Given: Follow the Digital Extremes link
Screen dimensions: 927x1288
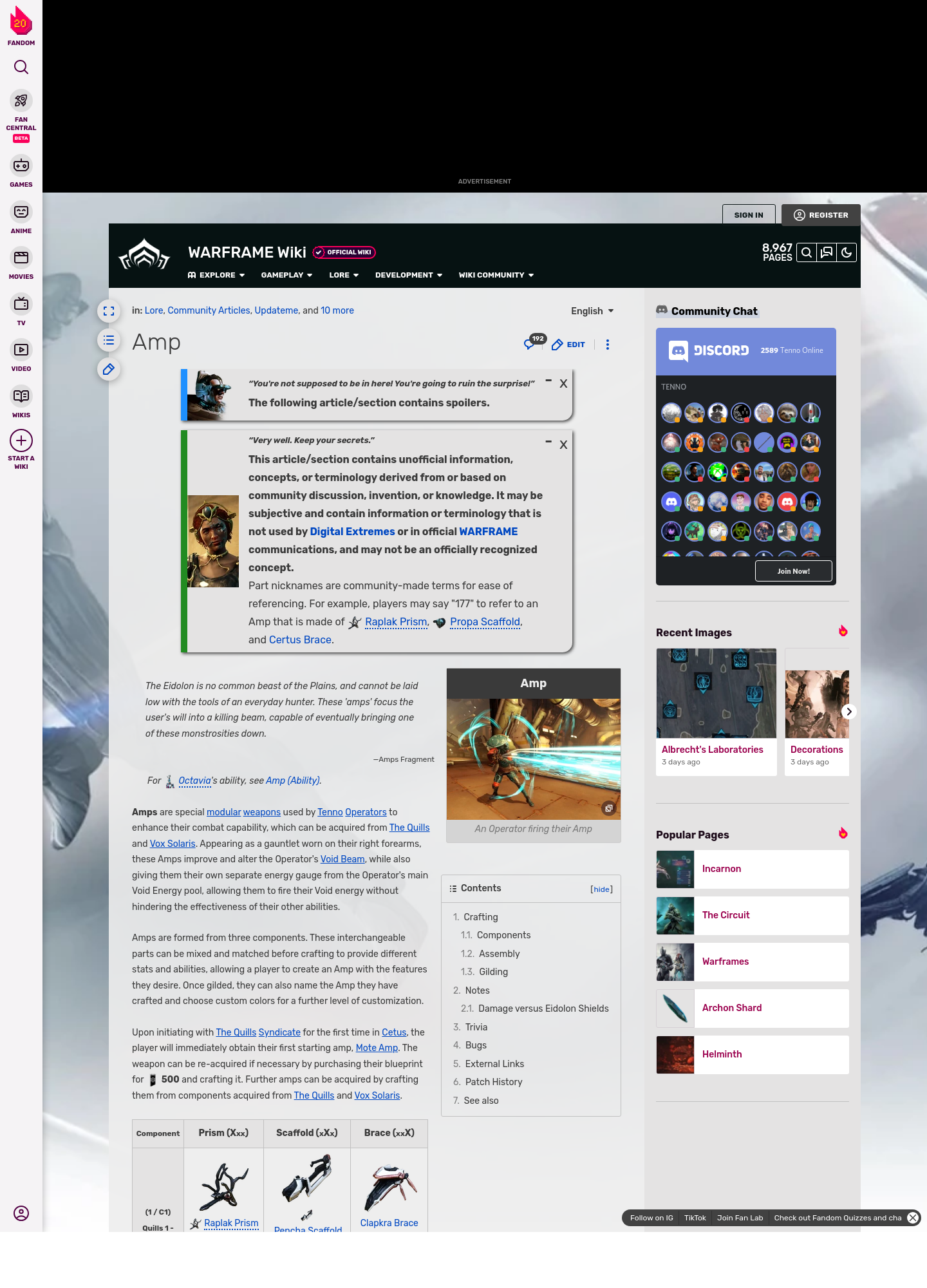Looking at the screenshot, I should click(352, 531).
